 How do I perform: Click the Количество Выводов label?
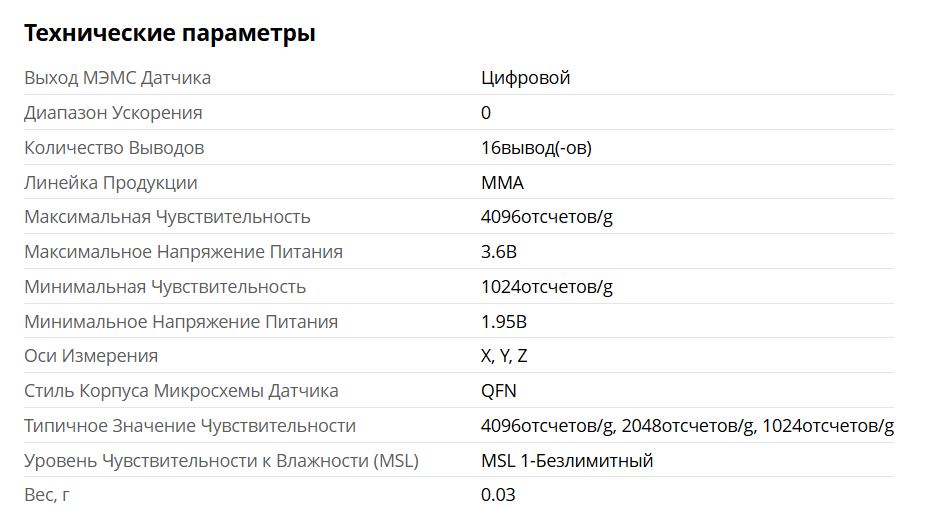pos(114,148)
